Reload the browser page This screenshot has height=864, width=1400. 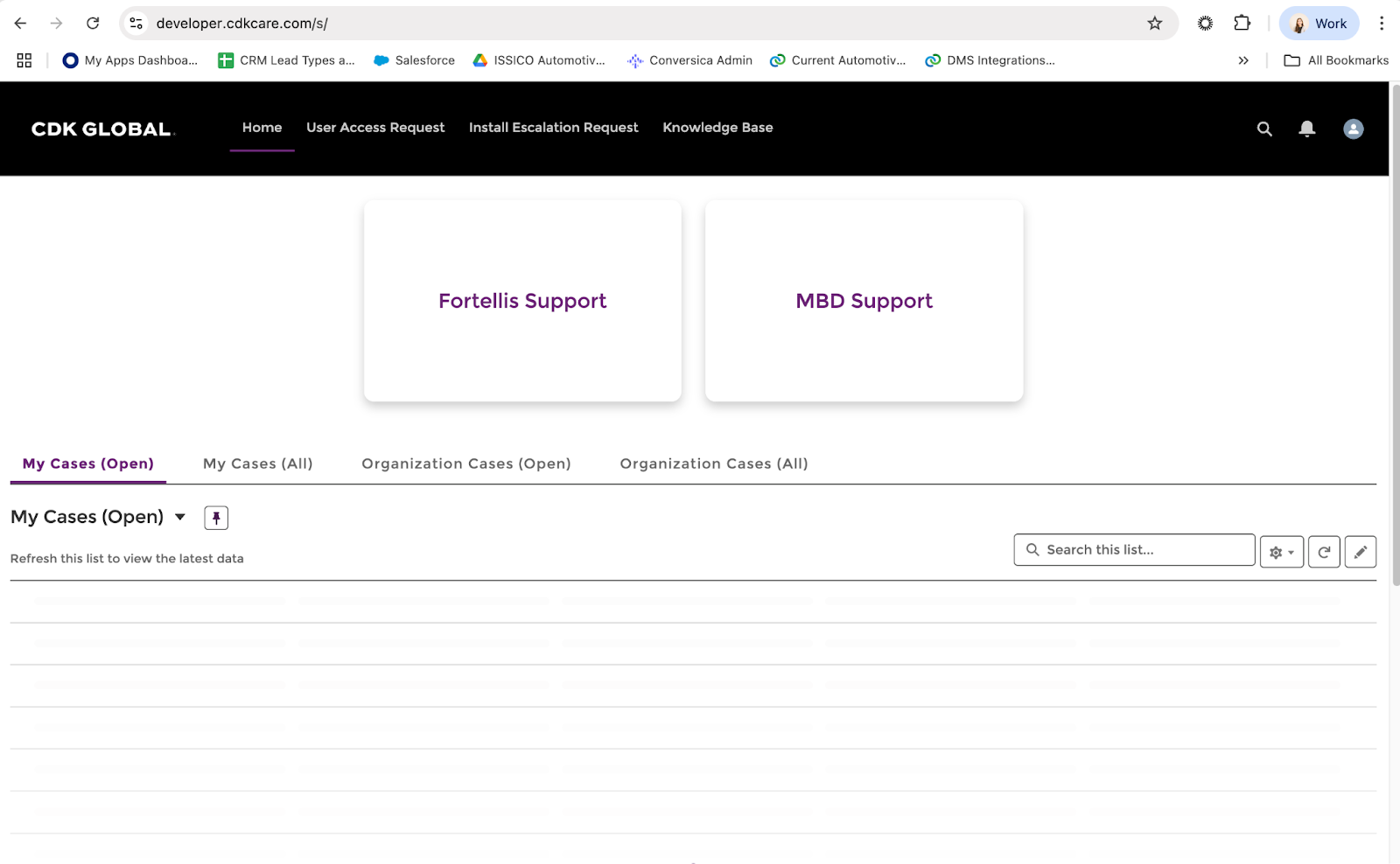93,24
